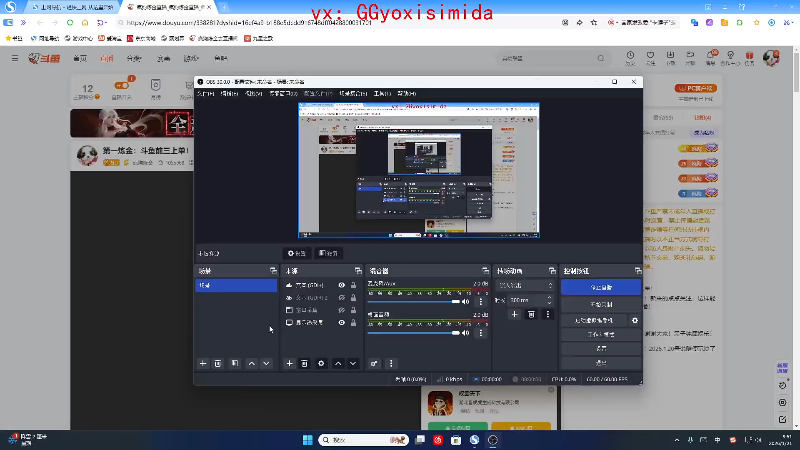Toggle the lock on the display capture source row
This screenshot has width=800, height=450.
click(x=353, y=322)
